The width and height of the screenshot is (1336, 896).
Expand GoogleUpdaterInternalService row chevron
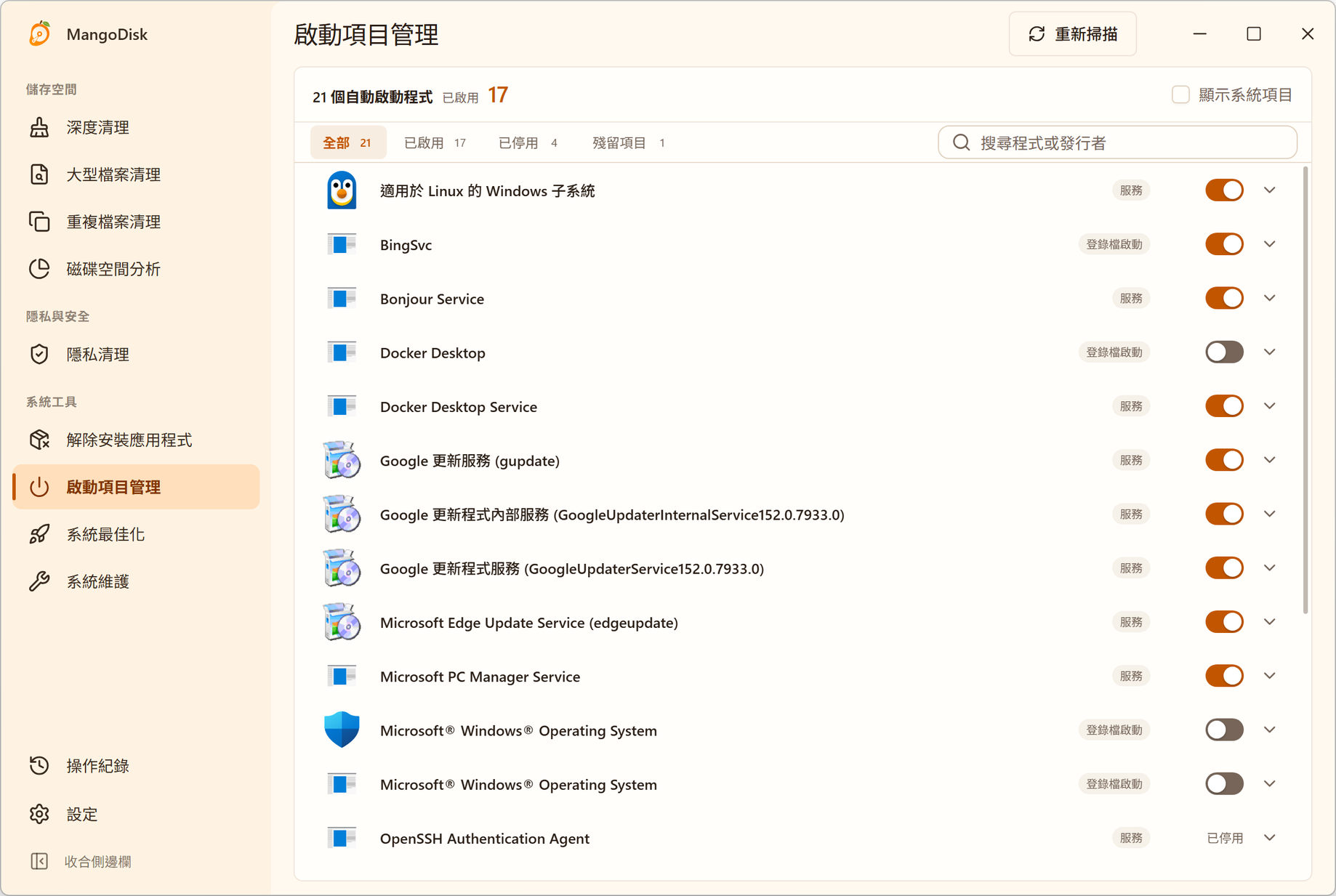[1270, 514]
